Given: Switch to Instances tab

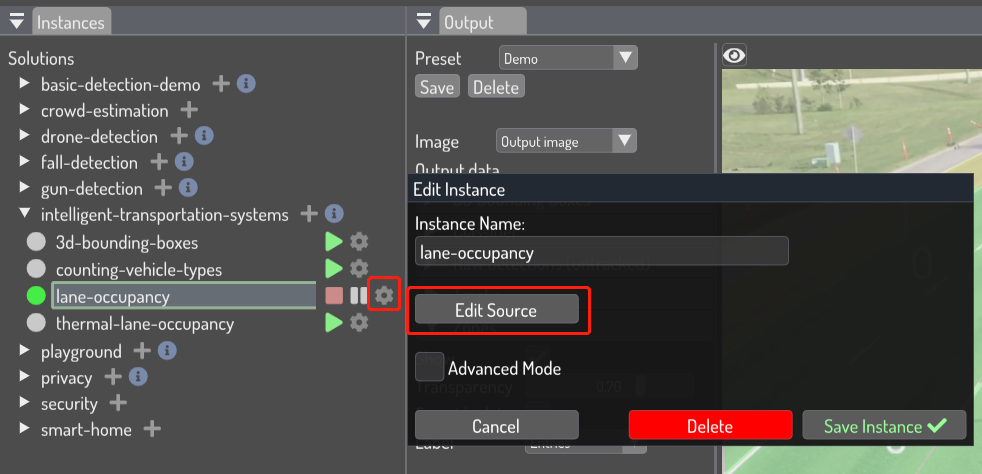Looking at the screenshot, I should pos(71,22).
